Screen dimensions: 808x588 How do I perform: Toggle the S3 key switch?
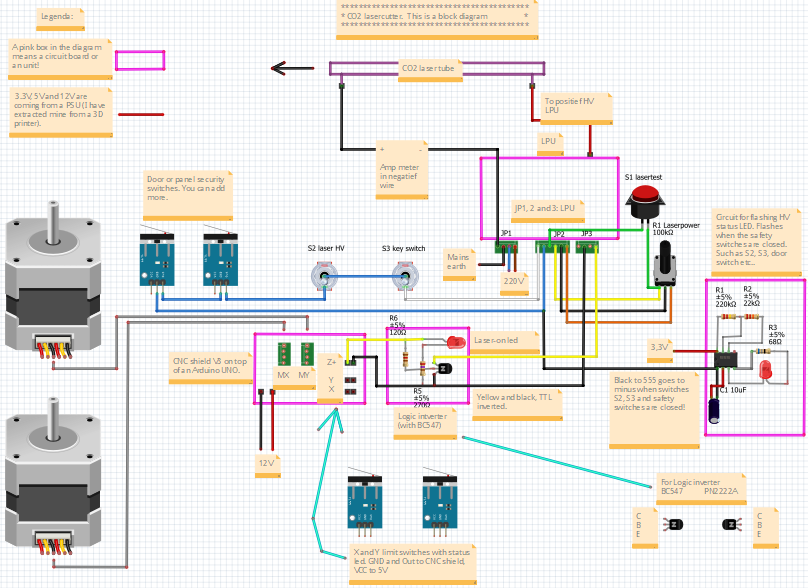(x=404, y=274)
